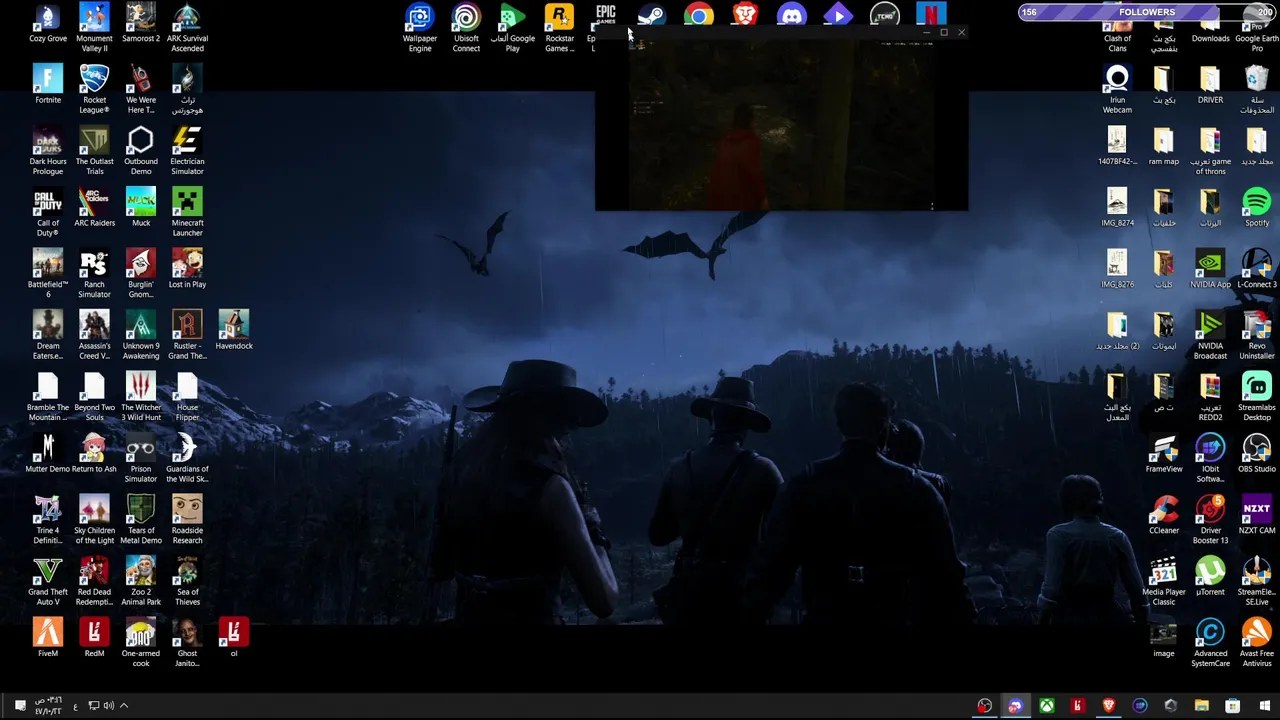This screenshot has width=1280, height=720.
Task: Select the NVIDIA Broadcast icon
Action: [x=1210, y=335]
